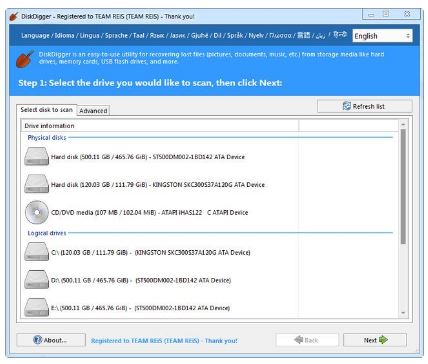Minimize the DiskDigger window
Viewport: 428px width, 364px height.
click(371, 14)
